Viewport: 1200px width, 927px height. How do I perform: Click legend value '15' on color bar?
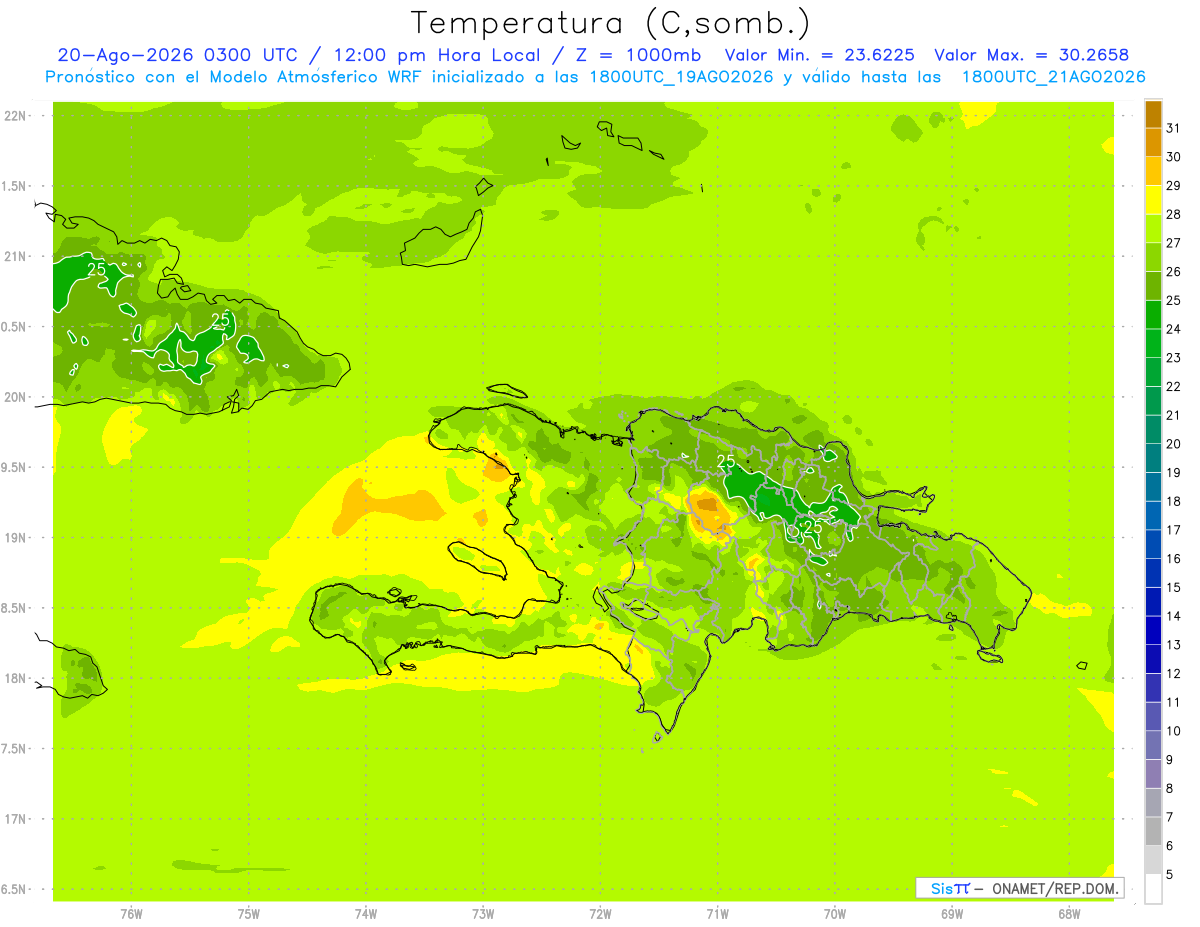(x=1174, y=587)
